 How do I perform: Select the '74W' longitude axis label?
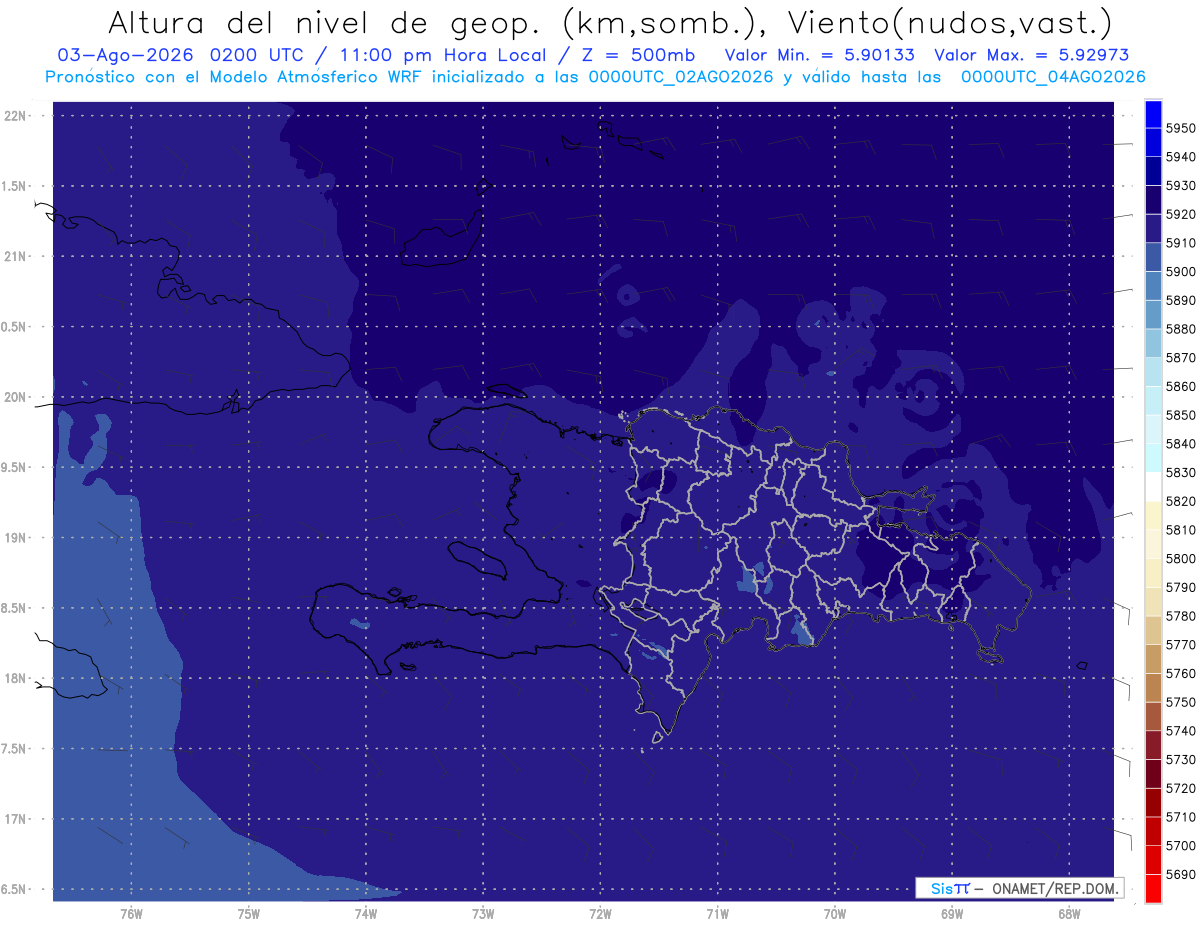tap(365, 913)
